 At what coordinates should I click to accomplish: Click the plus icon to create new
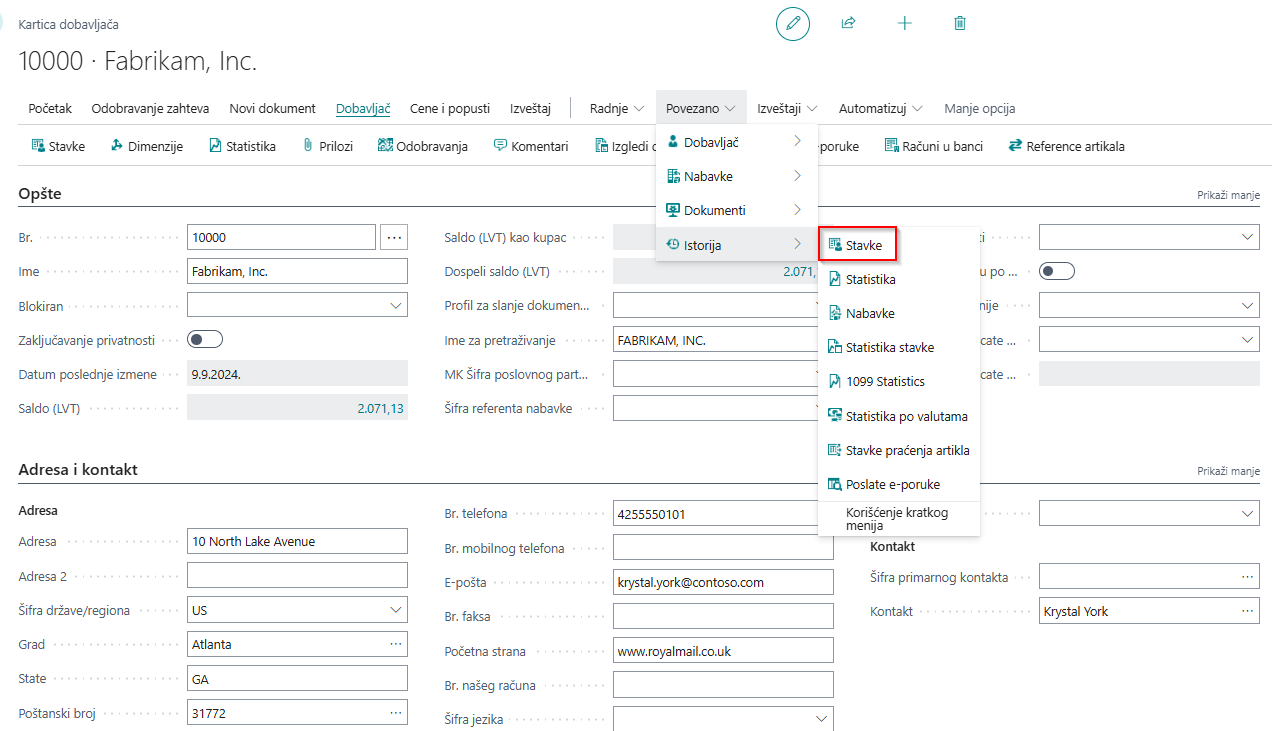[905, 23]
